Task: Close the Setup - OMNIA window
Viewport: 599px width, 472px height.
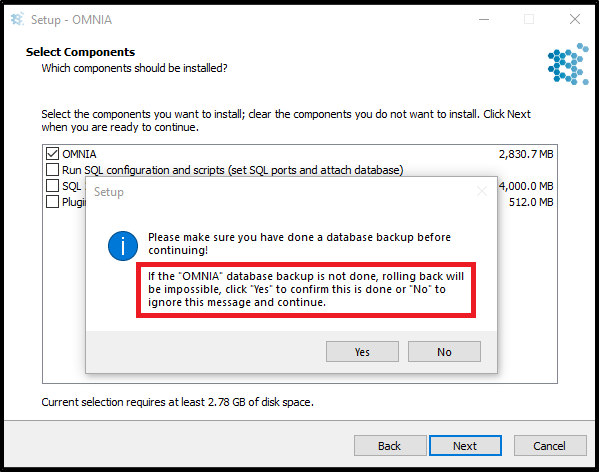Action: [x=575, y=19]
